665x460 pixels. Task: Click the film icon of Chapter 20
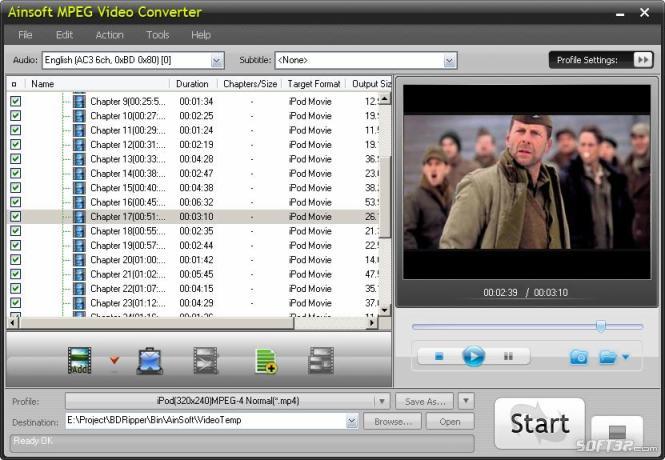[79, 260]
